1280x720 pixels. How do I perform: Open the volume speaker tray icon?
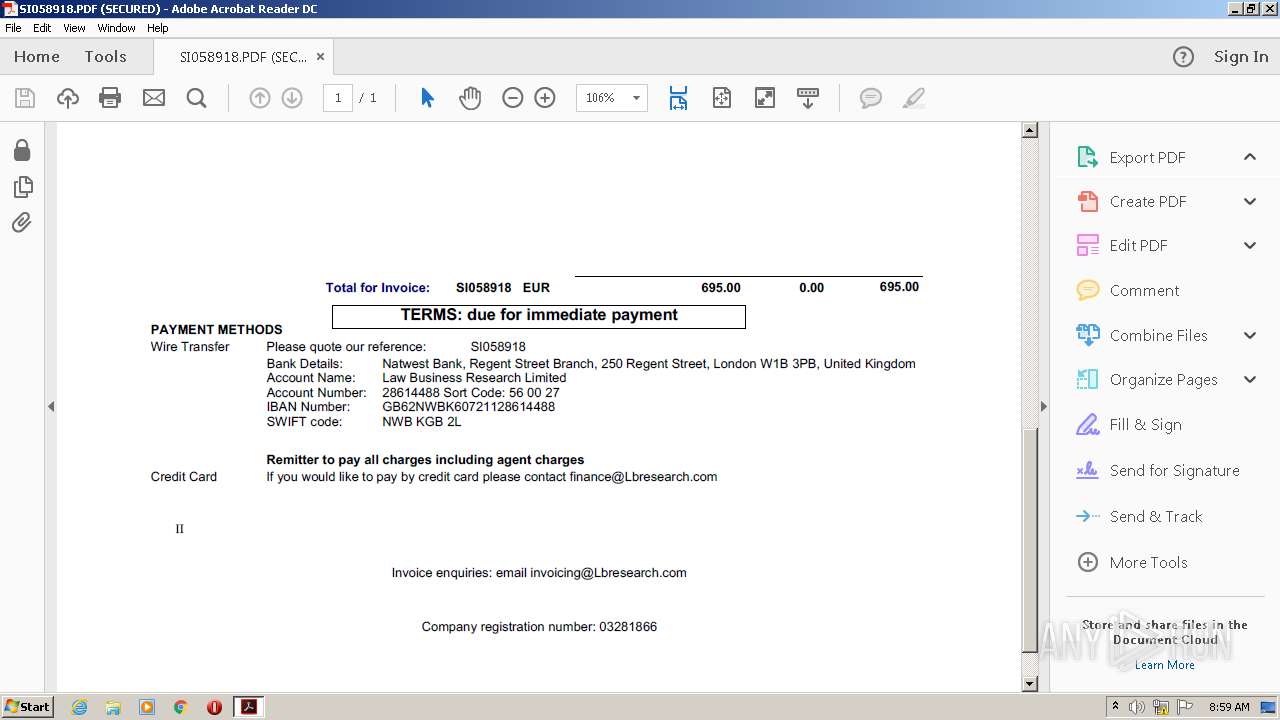pos(1137,707)
